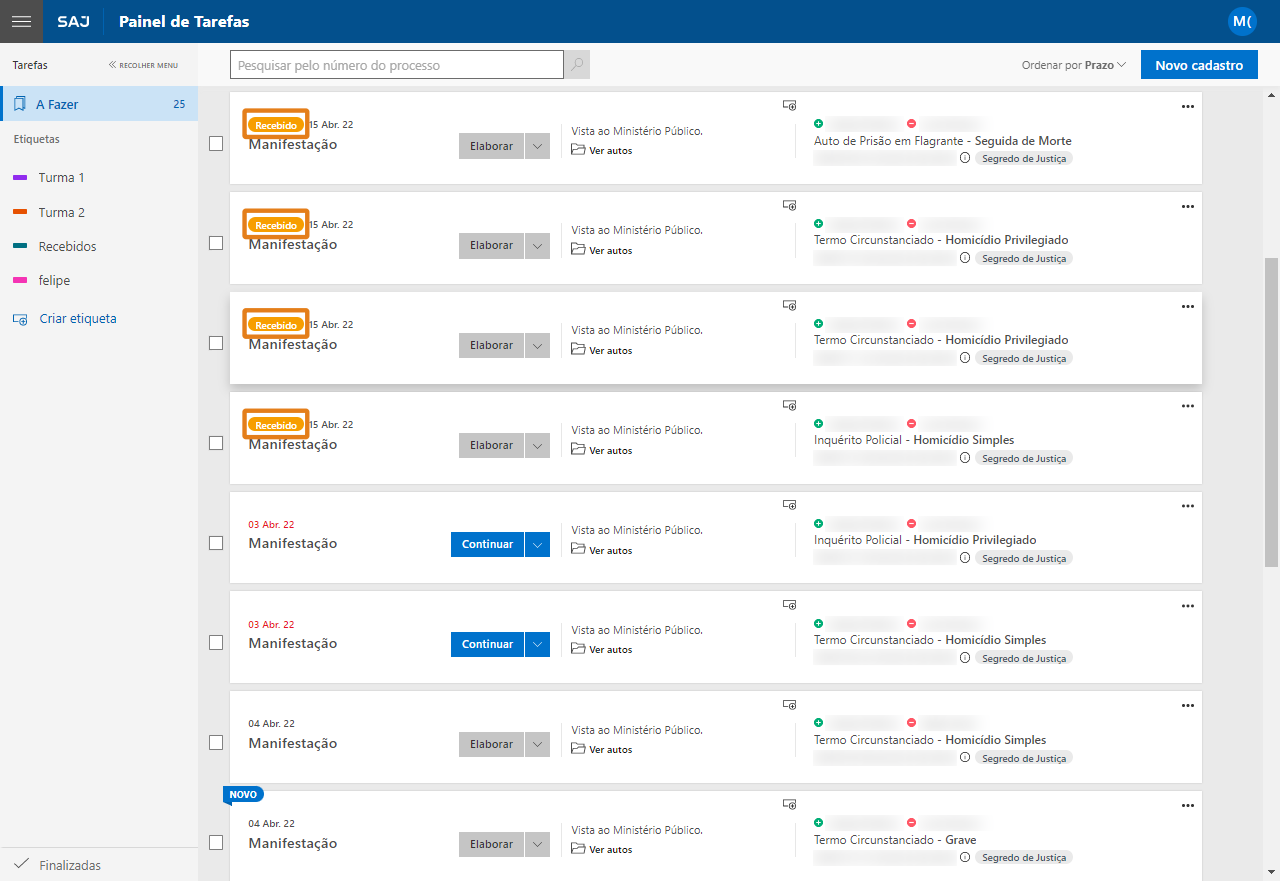Open the Finalizadas task list
The width and height of the screenshot is (1280, 881).
pos(69,865)
